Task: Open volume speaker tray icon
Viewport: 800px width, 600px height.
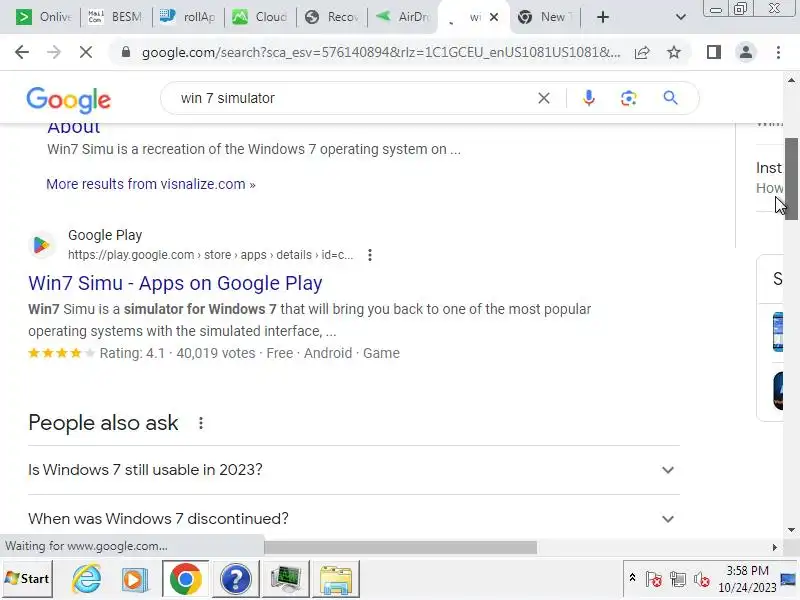Action: pos(702,579)
